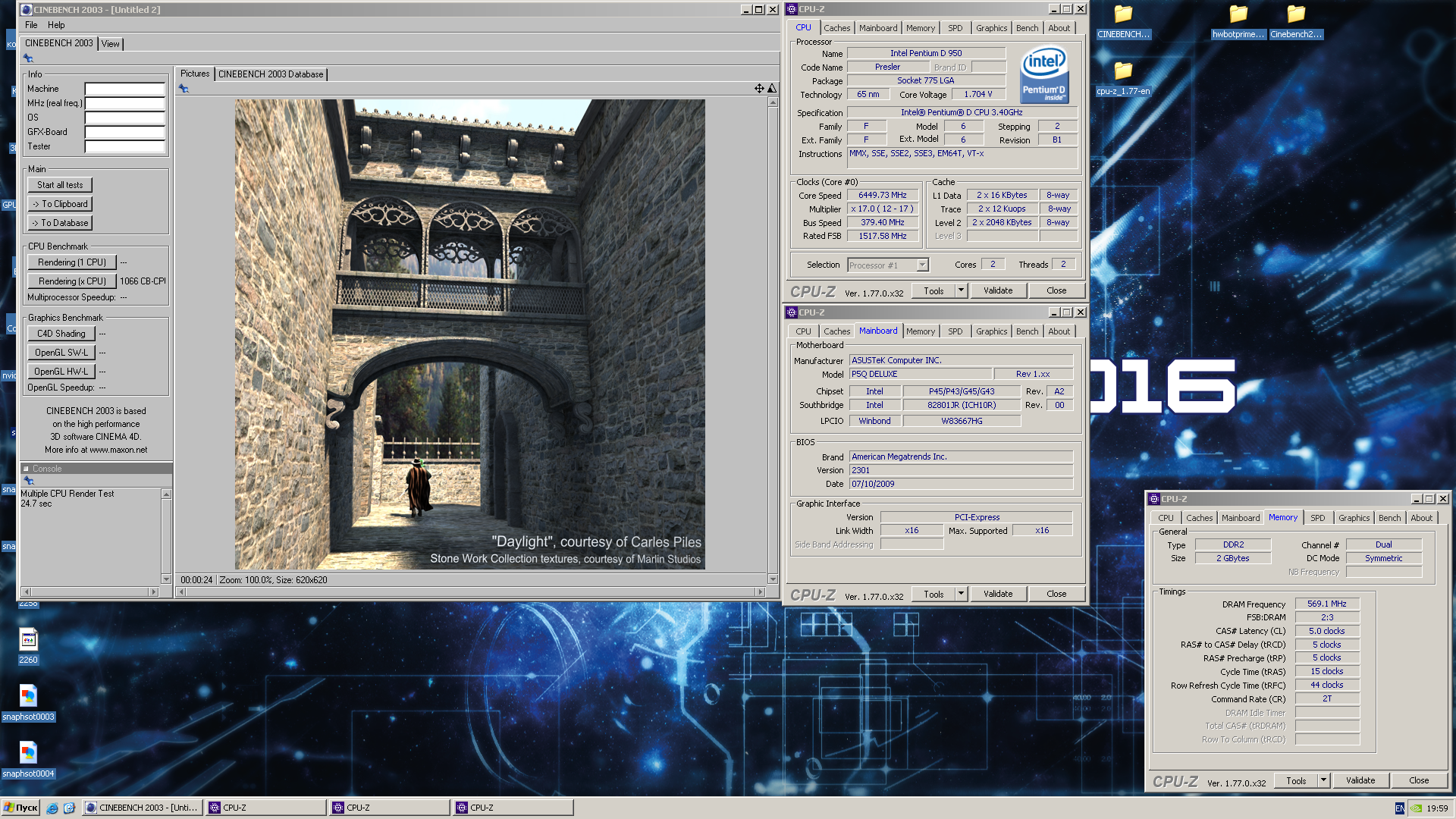Click the 19:59 taskbar clock
The image size is (1456, 819).
(x=1437, y=808)
